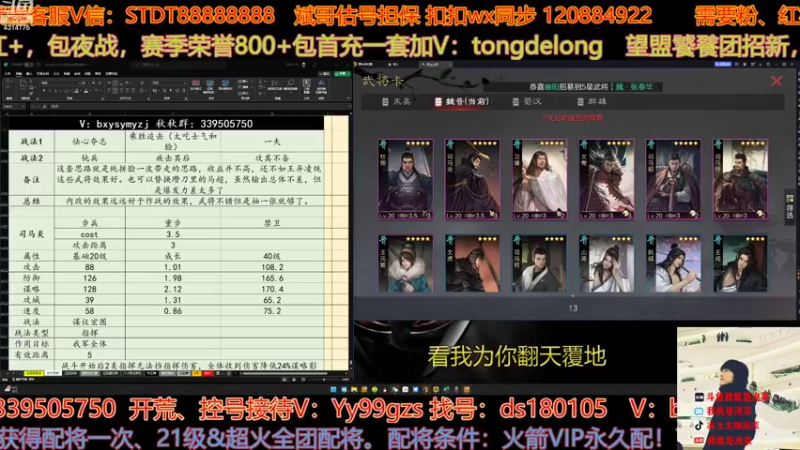This screenshot has height=450, width=800.
Task: Click the red sheet tab in Excel
Action: [208, 373]
